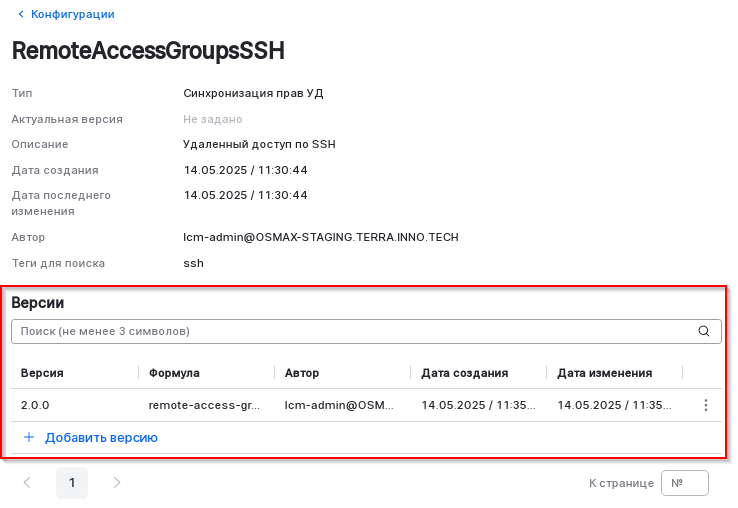
Task: Go back to Конфигурации page
Action: pos(72,14)
